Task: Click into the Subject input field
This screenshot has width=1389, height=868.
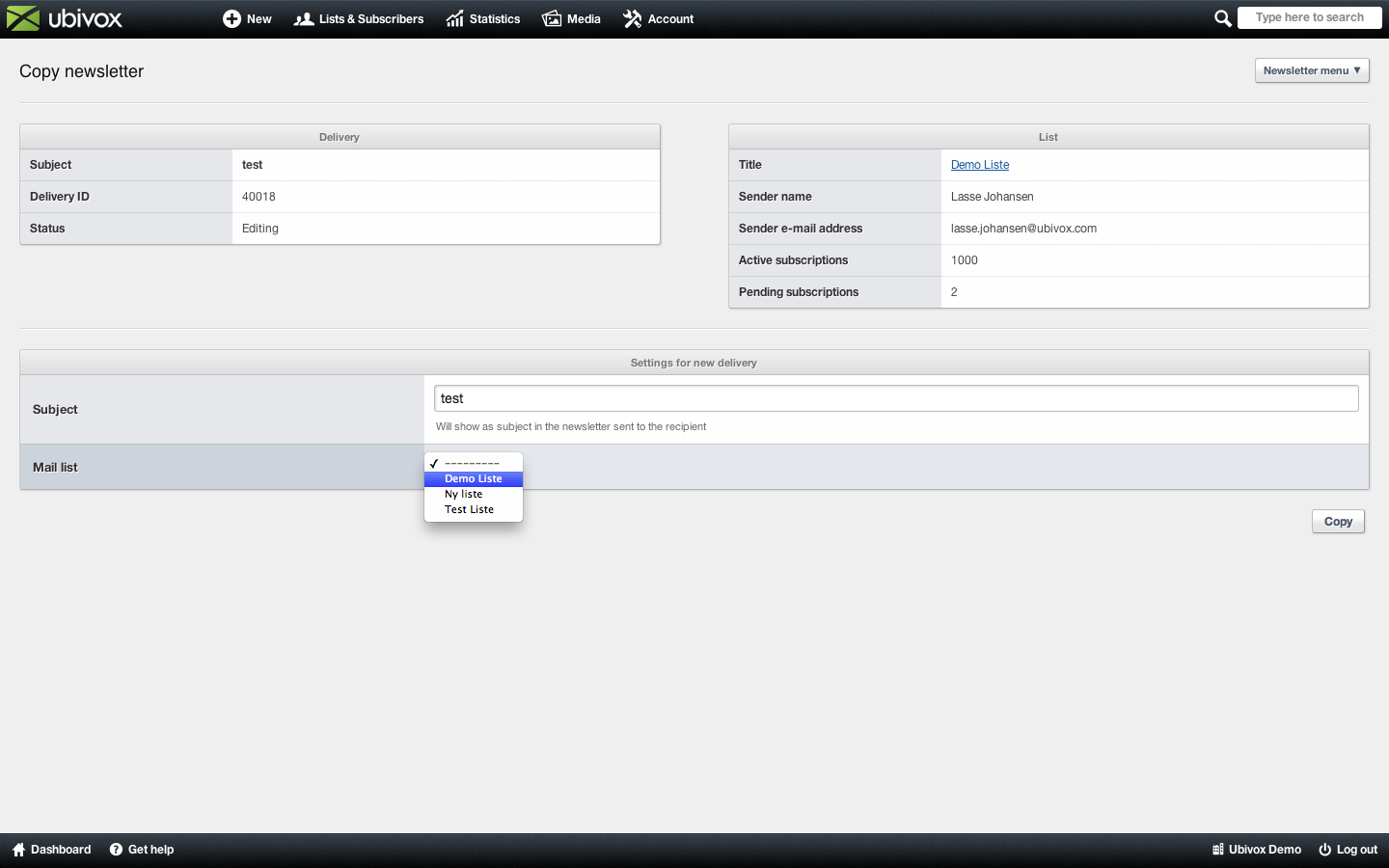Action: [896, 398]
